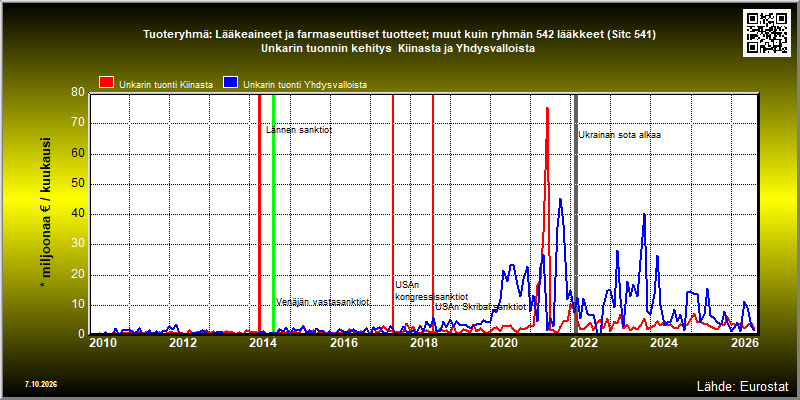Click y-axis value 10

tap(78, 306)
